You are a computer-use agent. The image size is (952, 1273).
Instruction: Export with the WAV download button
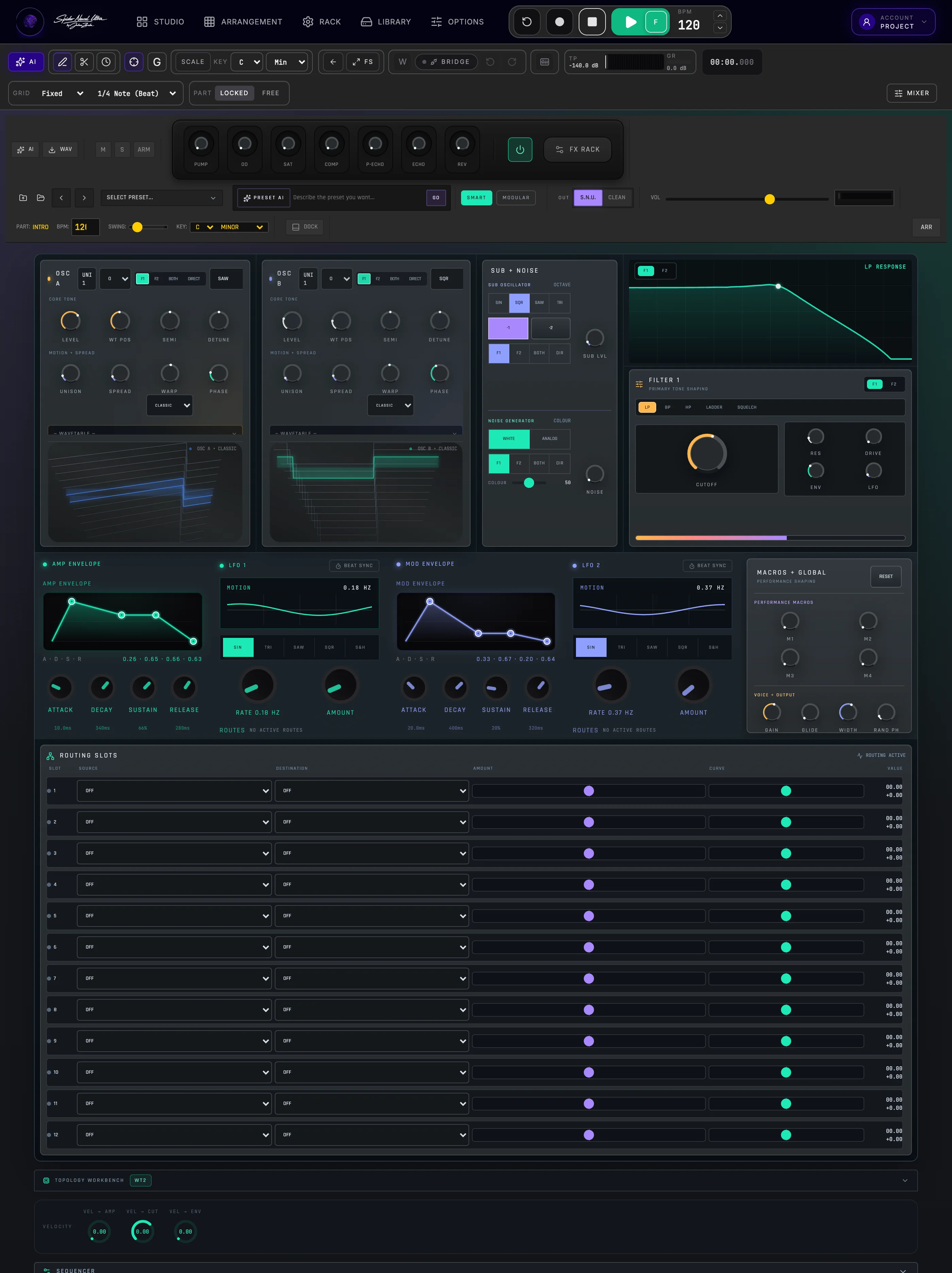tap(61, 150)
